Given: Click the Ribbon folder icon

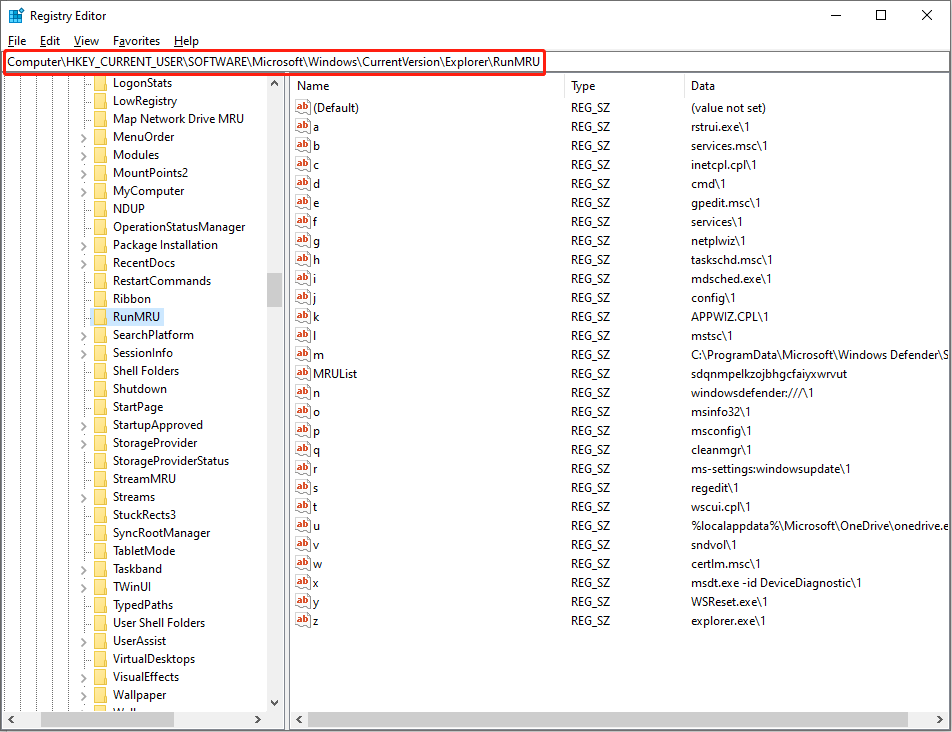Looking at the screenshot, I should click(x=101, y=299).
